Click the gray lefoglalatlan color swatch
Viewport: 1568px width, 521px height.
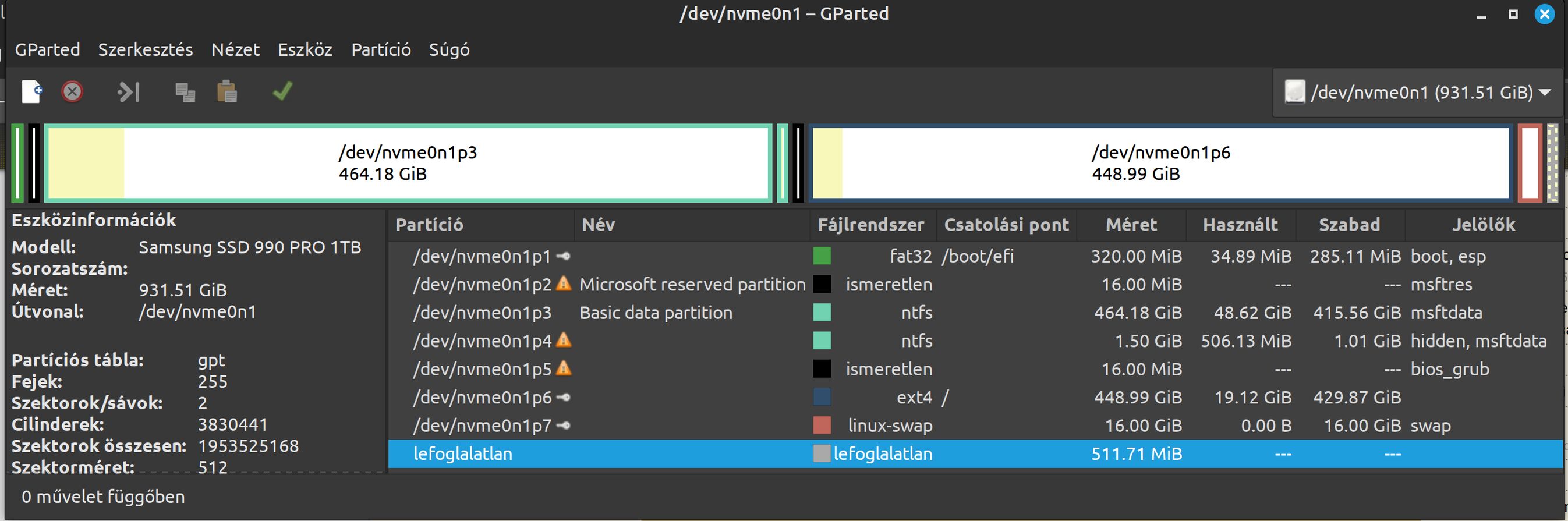pos(822,454)
